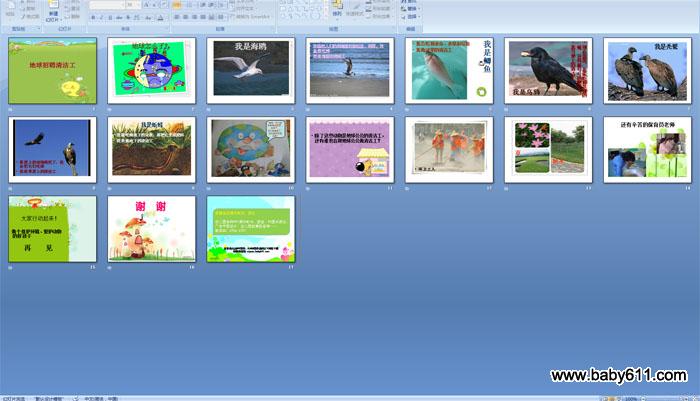The height and width of the screenshot is (401, 700).
Task: Select slide 12 showing street cleaners in orange
Action: pos(449,150)
